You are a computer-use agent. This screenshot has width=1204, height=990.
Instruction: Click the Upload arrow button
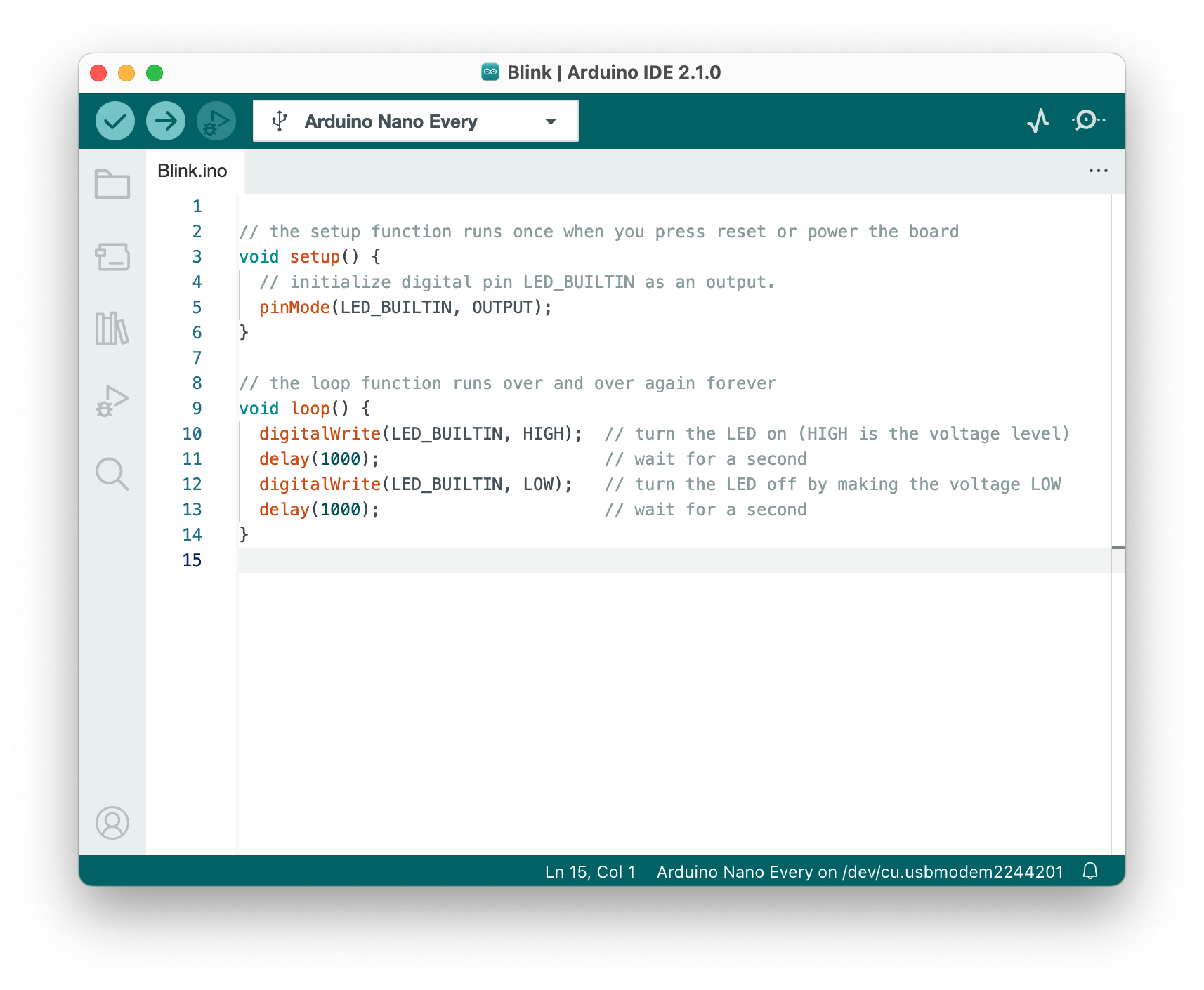coord(166,121)
